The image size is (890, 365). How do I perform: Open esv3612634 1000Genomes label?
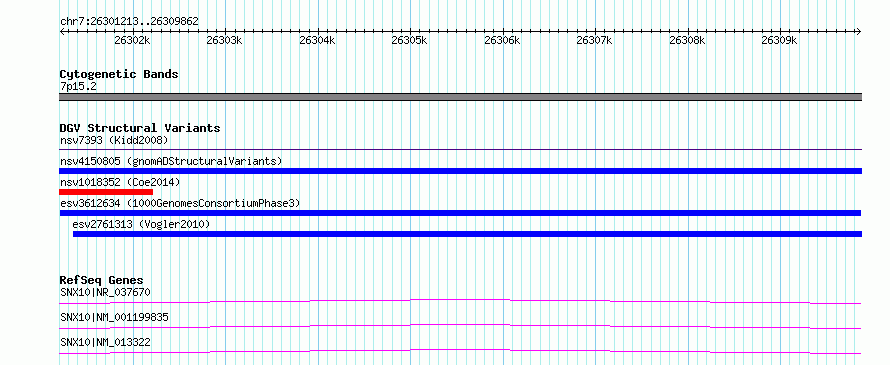(180, 203)
